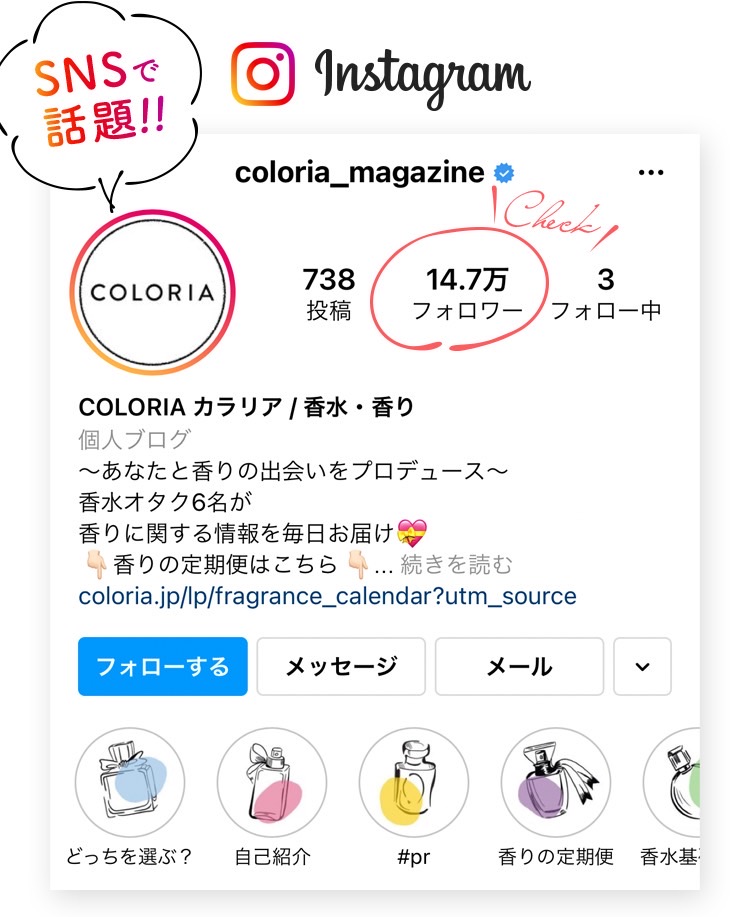
Task: Open the 自己紹介 story highlight
Action: tap(272, 782)
